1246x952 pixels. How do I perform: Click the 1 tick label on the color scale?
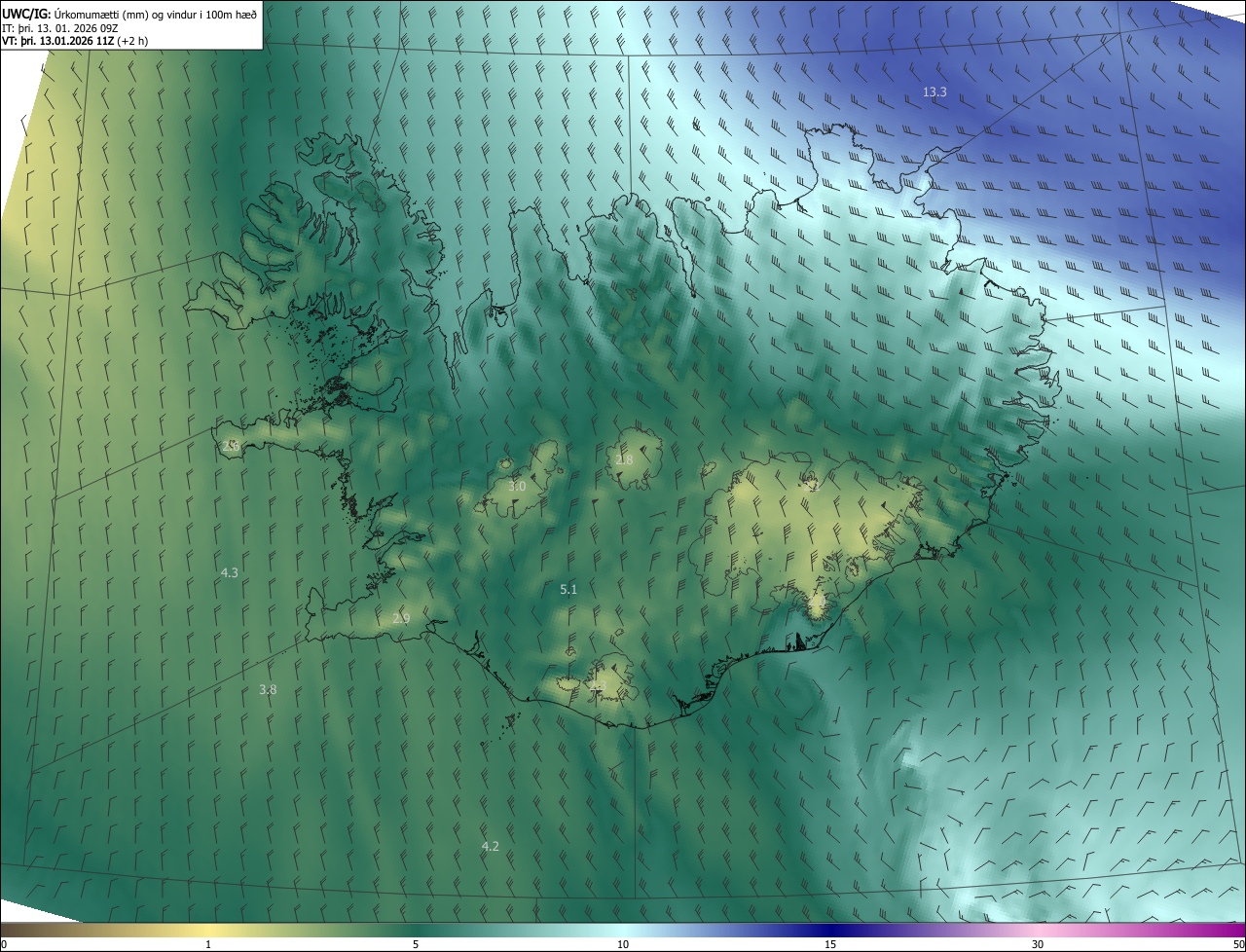click(208, 944)
